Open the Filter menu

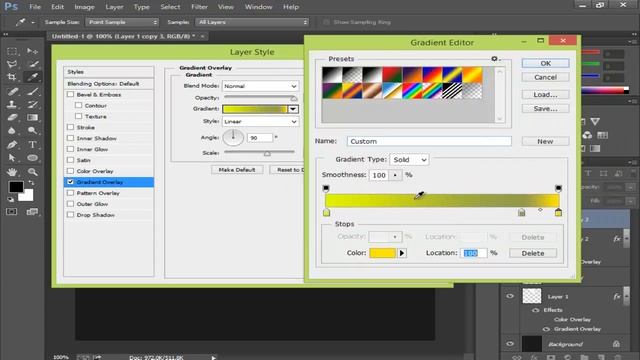pyautogui.click(x=200, y=7)
